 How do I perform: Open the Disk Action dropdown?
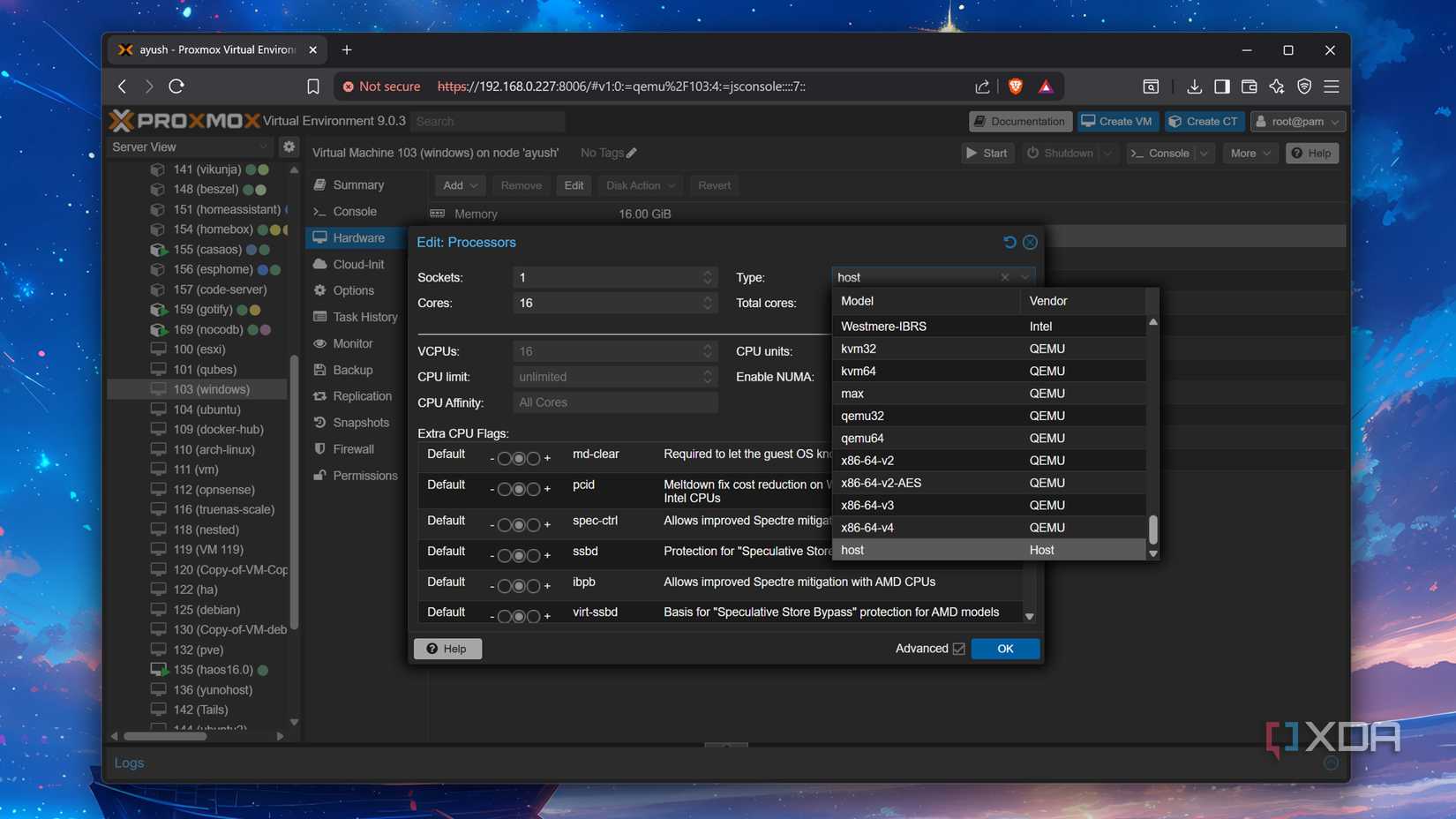click(639, 185)
